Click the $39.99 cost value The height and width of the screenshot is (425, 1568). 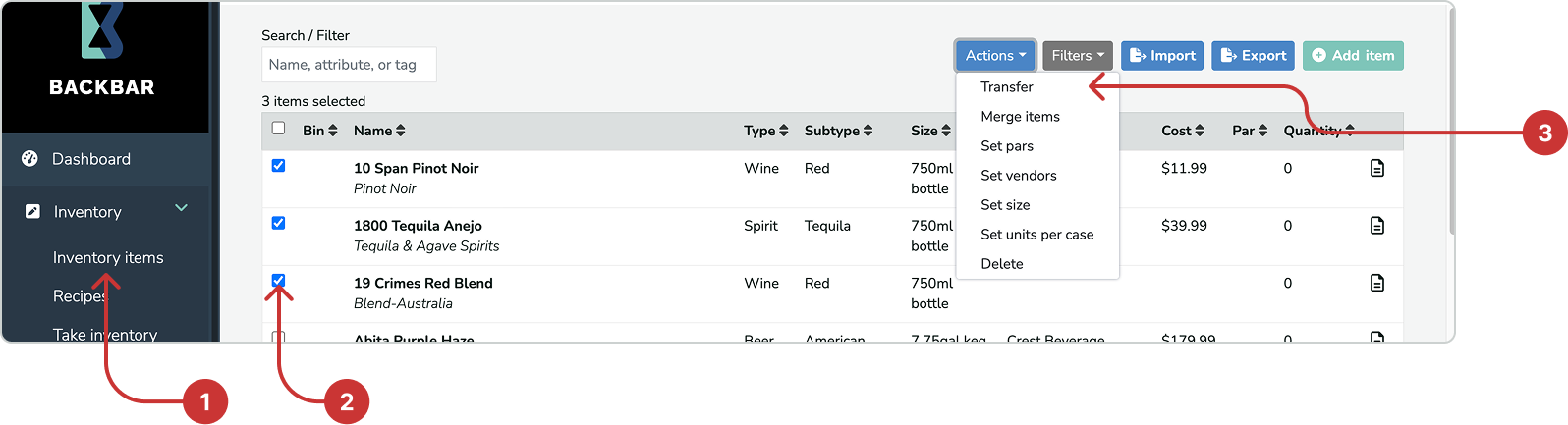pyautogui.click(x=1184, y=226)
